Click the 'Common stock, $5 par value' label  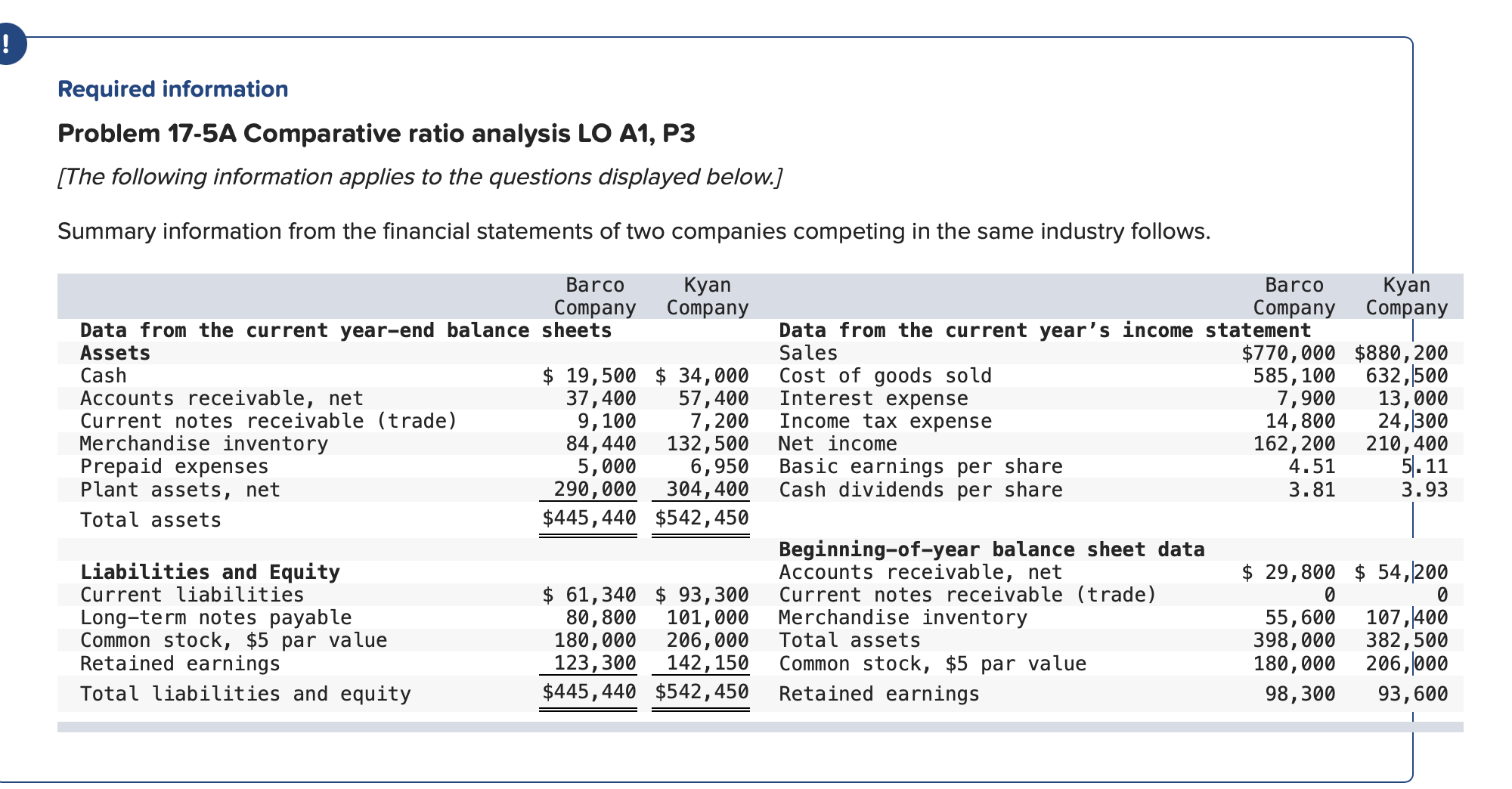(x=234, y=641)
